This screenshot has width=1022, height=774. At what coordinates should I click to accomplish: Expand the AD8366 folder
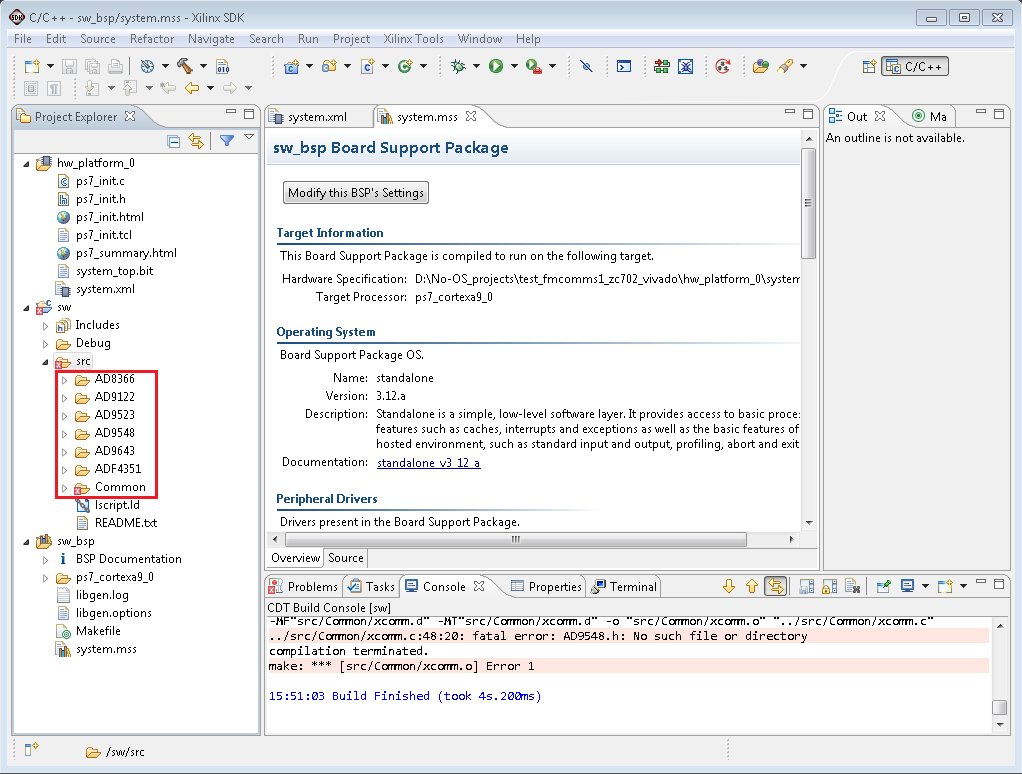click(x=65, y=379)
